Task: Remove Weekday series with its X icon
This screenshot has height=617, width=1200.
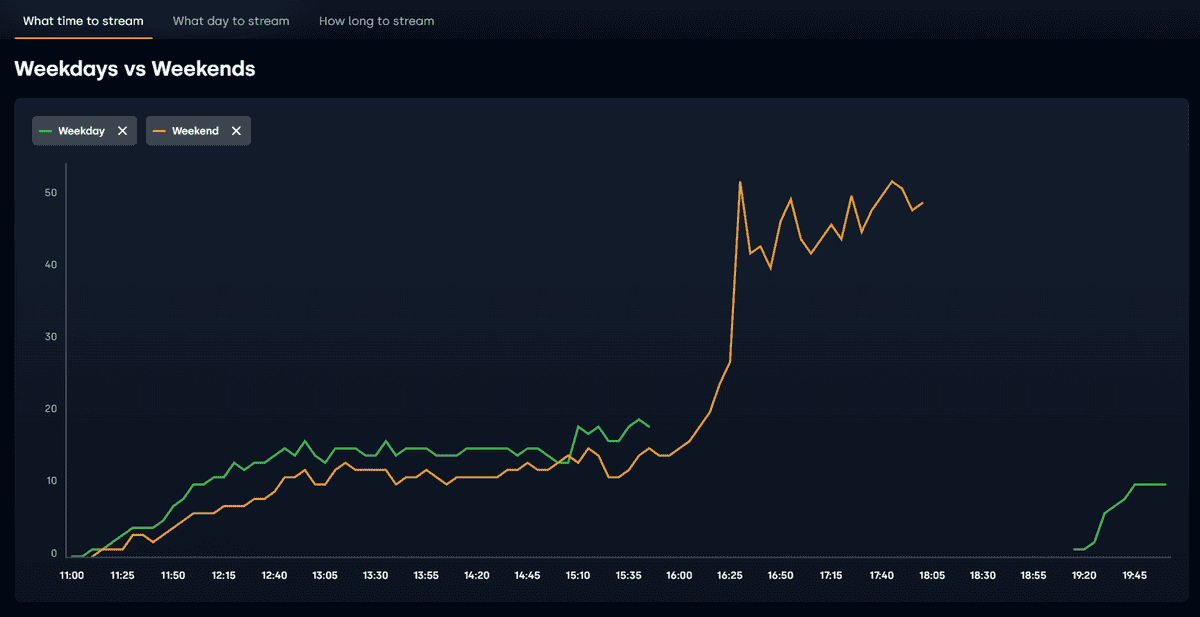Action: click(122, 131)
